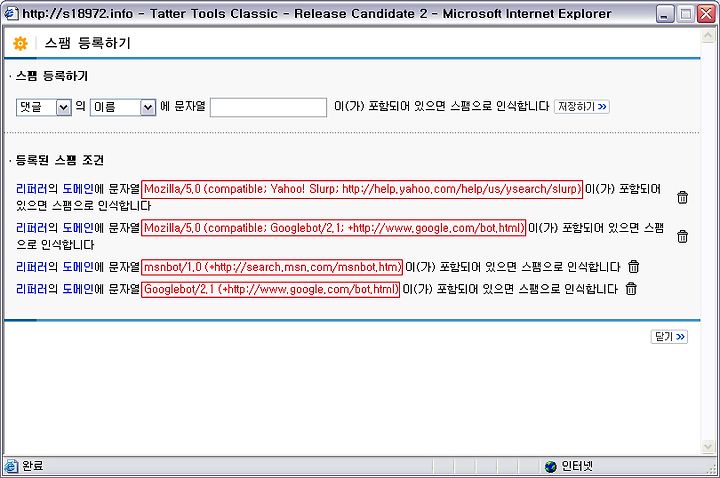The height and width of the screenshot is (478, 720).
Task: Delete the msnbot/1.0 spam rule
Action: (x=634, y=266)
